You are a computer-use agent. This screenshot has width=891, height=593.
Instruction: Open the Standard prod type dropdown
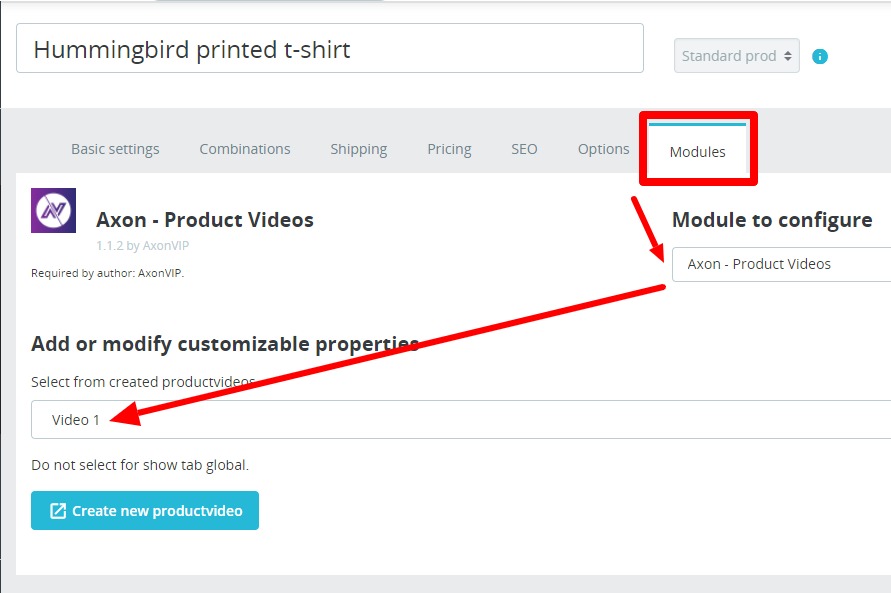(736, 56)
